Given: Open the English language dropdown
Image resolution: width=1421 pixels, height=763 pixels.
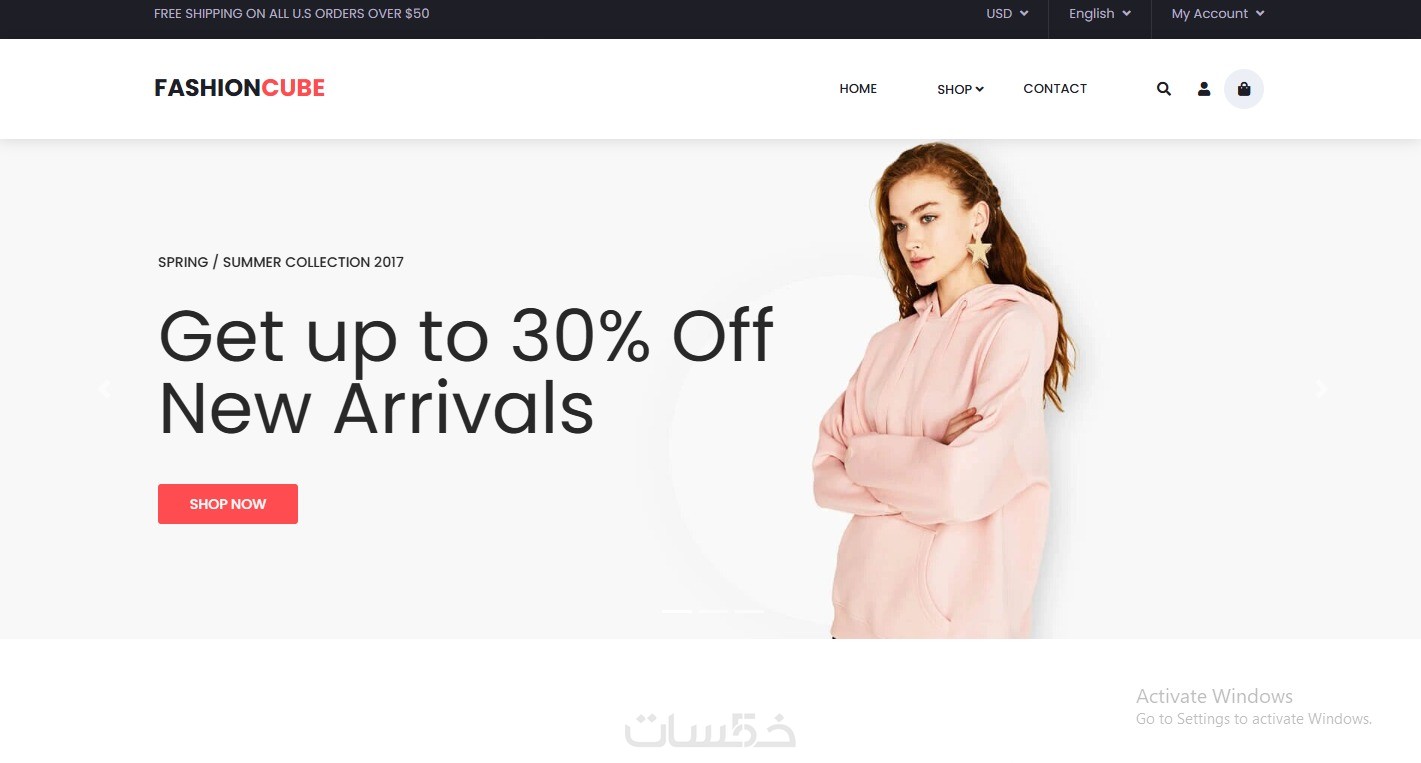Looking at the screenshot, I should pos(1099,14).
